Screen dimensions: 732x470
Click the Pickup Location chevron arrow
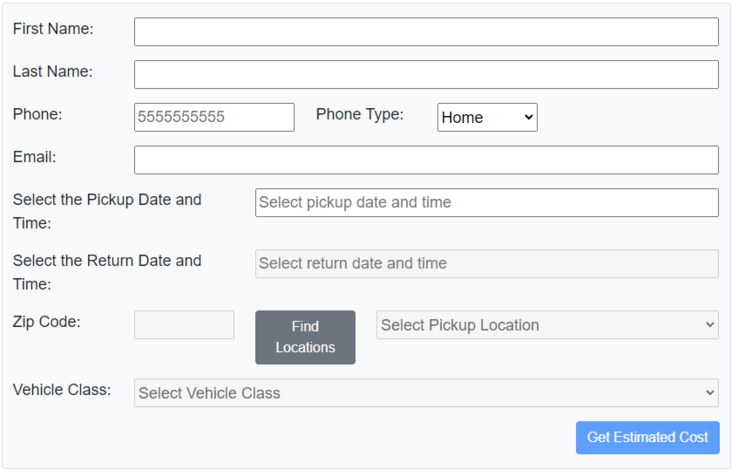(x=710, y=324)
